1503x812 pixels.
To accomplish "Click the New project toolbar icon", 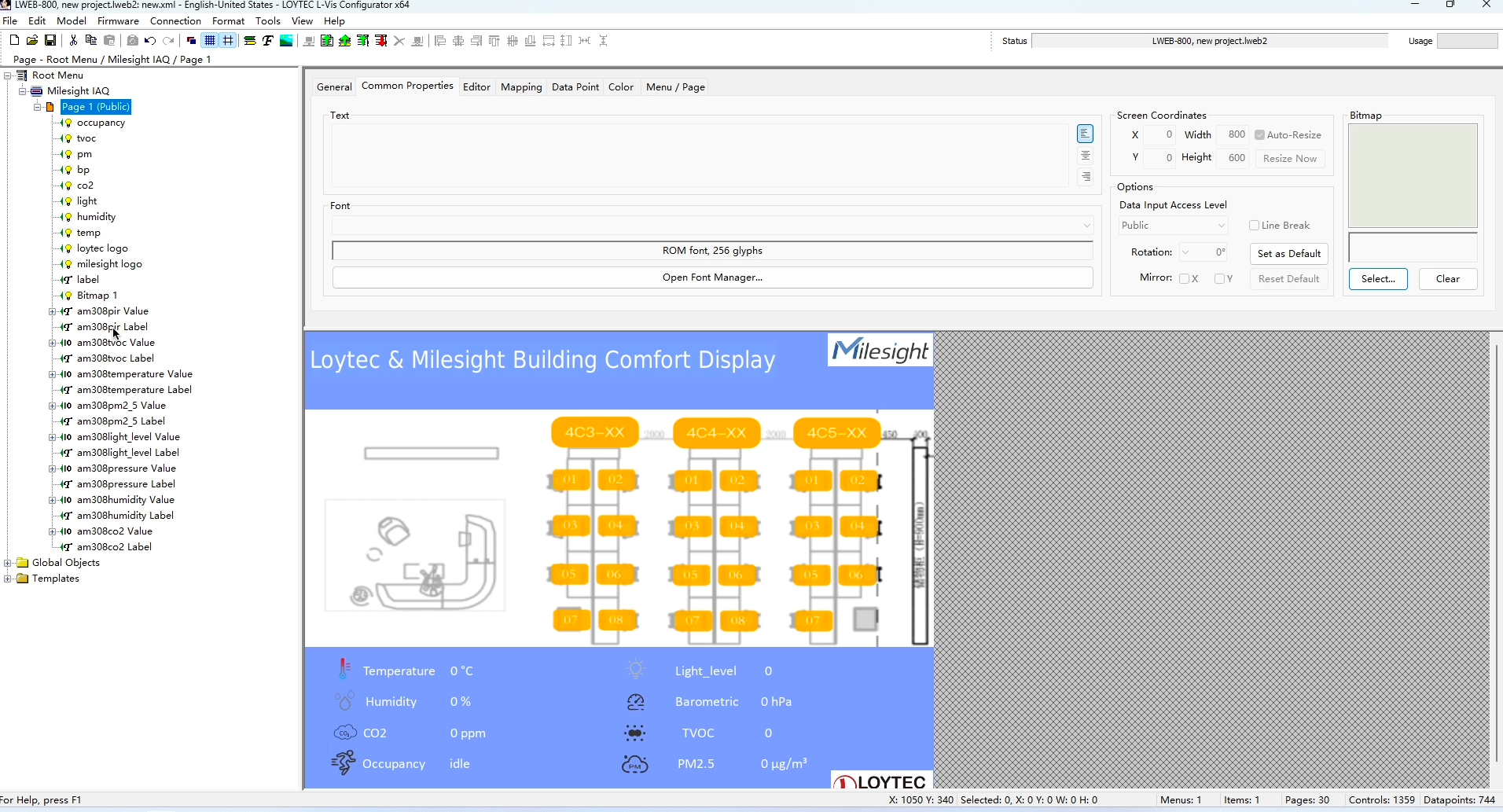I will coord(14,41).
